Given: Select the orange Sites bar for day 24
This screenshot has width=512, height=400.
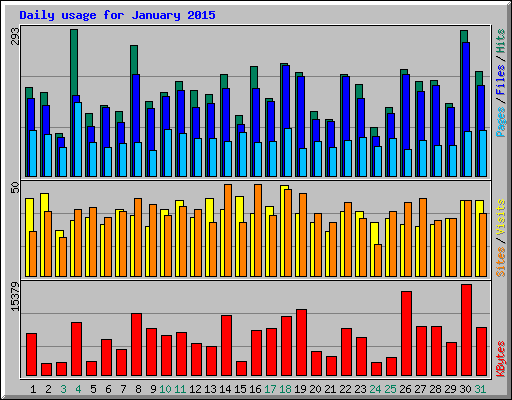Looking at the screenshot, I should coord(378,260).
